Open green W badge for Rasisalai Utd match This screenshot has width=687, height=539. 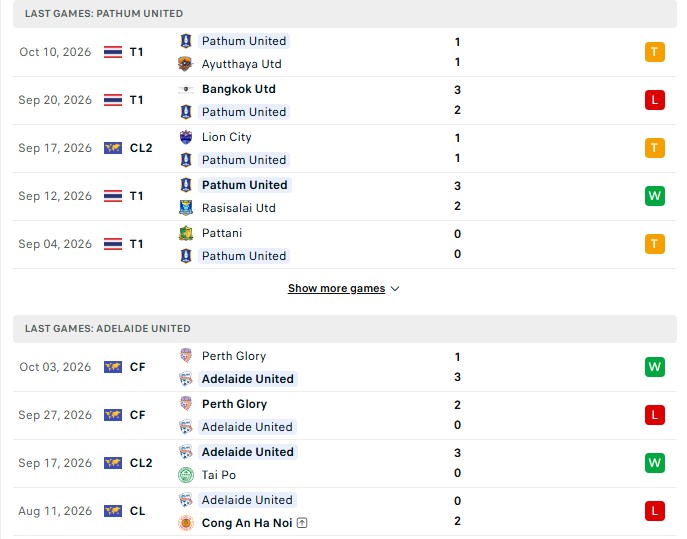[x=655, y=196]
